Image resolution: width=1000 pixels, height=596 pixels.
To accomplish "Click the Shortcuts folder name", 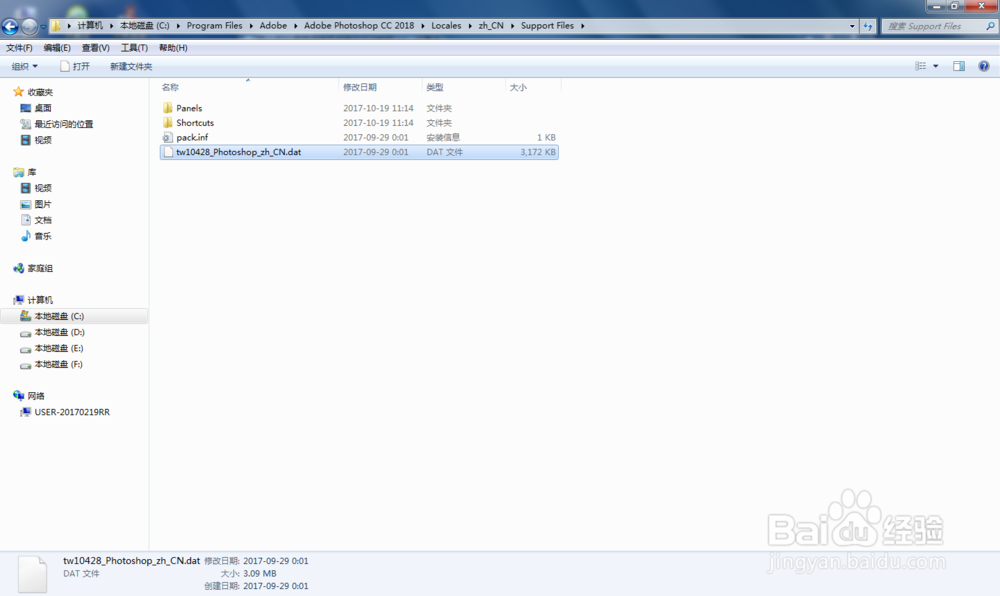I will (195, 122).
